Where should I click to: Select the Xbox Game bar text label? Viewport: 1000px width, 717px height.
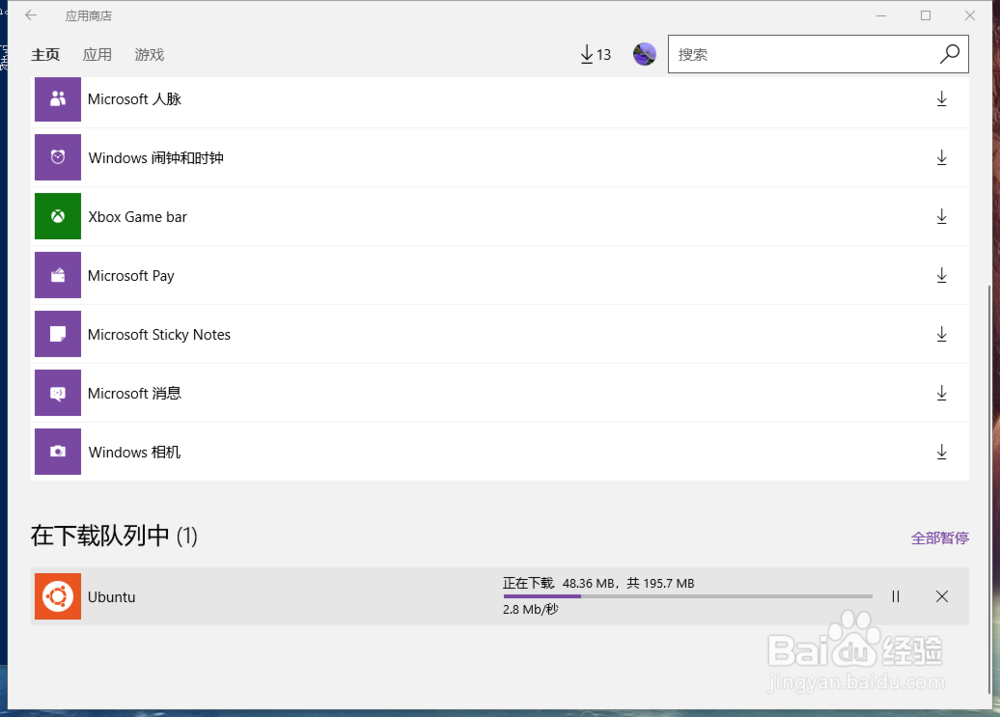(x=137, y=217)
